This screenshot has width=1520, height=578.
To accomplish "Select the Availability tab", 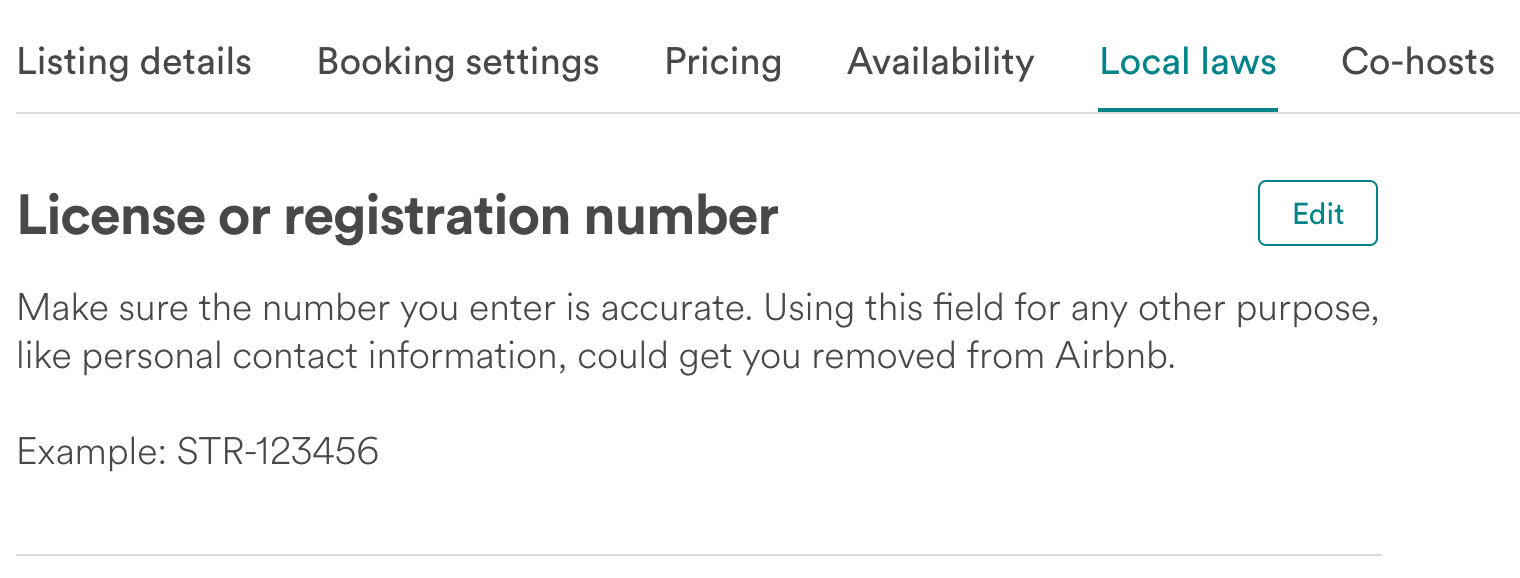I will (x=940, y=62).
